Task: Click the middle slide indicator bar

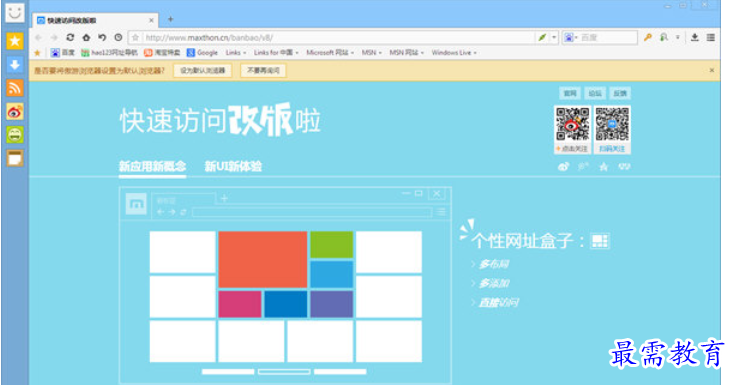Action: pos(284,371)
